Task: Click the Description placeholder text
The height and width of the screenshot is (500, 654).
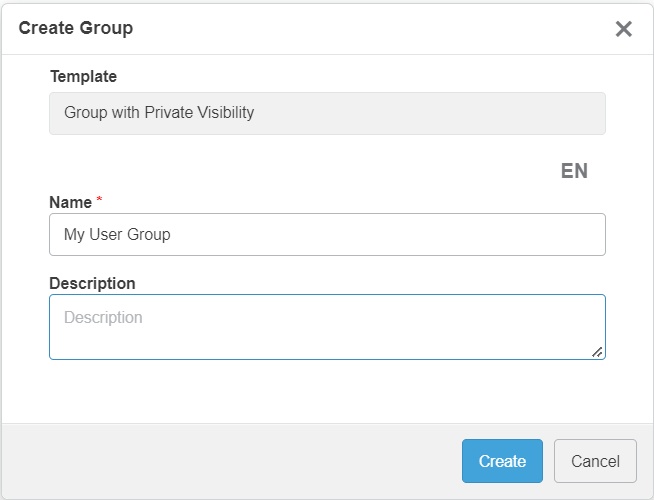Action: pyautogui.click(x=103, y=318)
